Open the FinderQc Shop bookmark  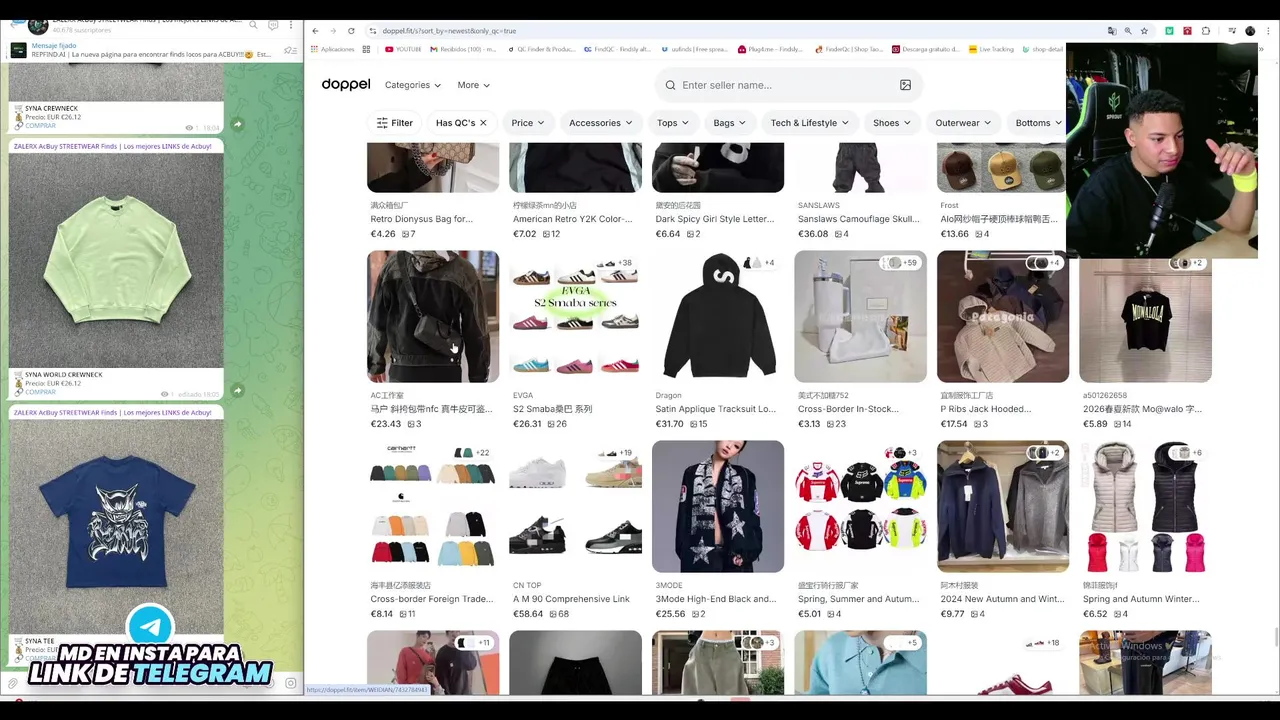click(849, 49)
